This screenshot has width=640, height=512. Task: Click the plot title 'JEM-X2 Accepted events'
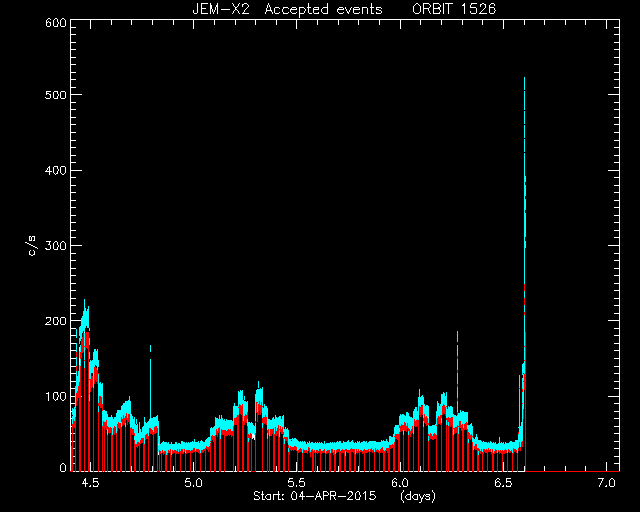coord(287,9)
